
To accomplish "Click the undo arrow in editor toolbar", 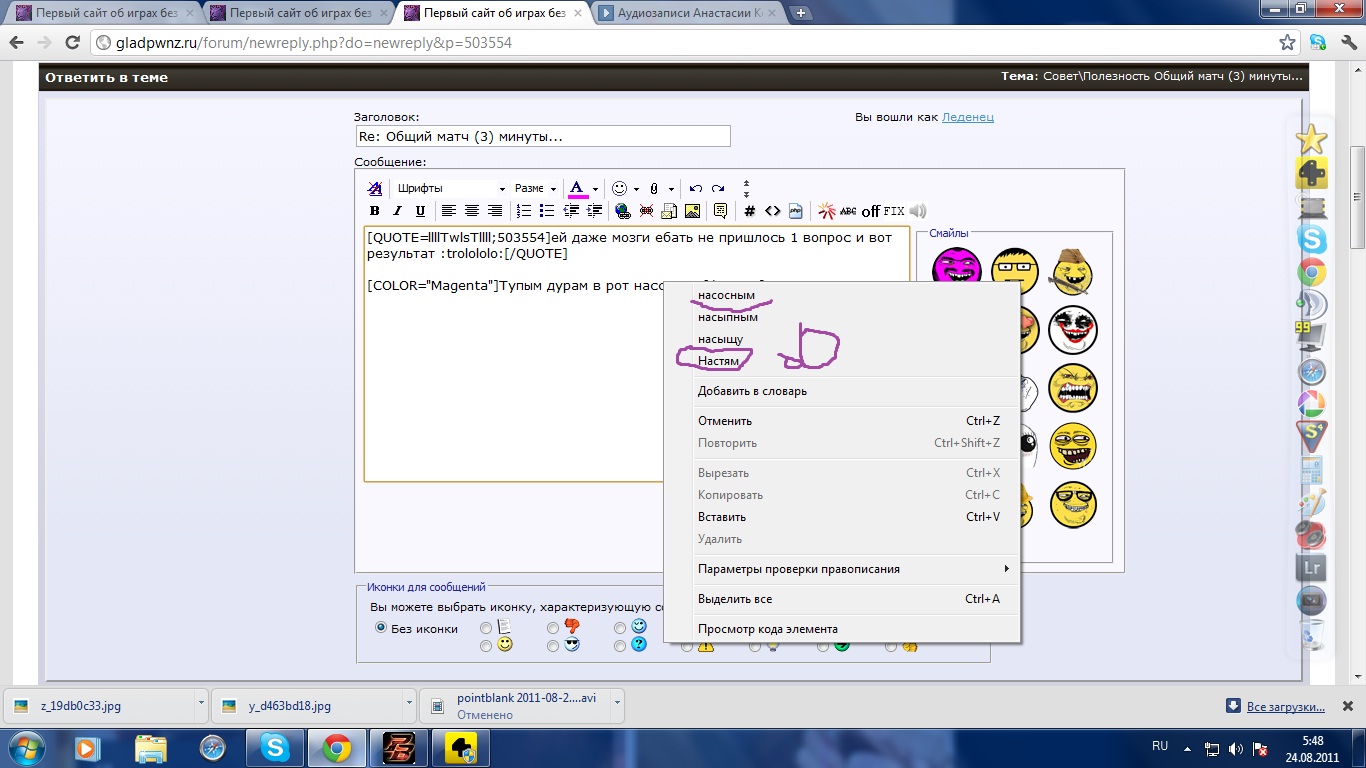I will coord(696,188).
